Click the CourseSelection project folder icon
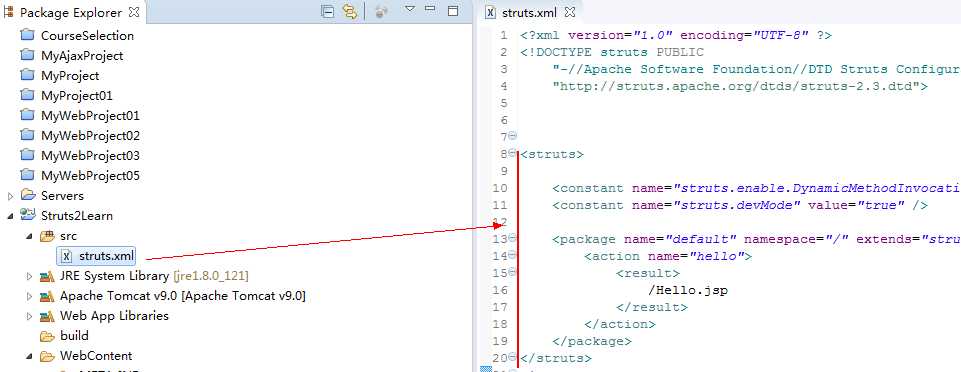The width and height of the screenshot is (961, 372). pos(27,35)
